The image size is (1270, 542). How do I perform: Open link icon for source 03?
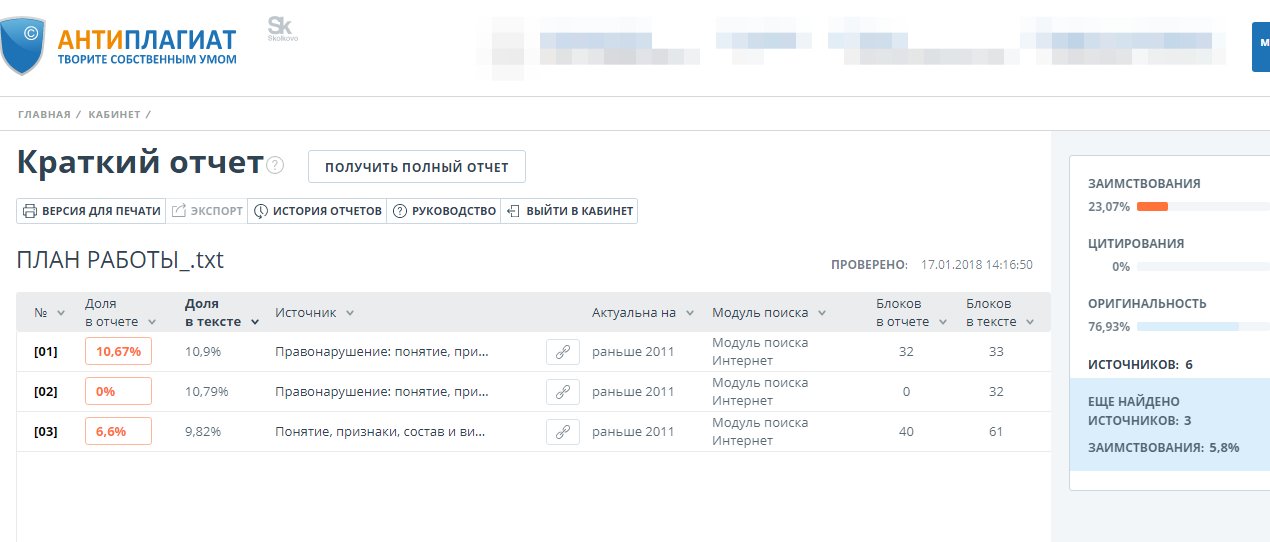[562, 432]
